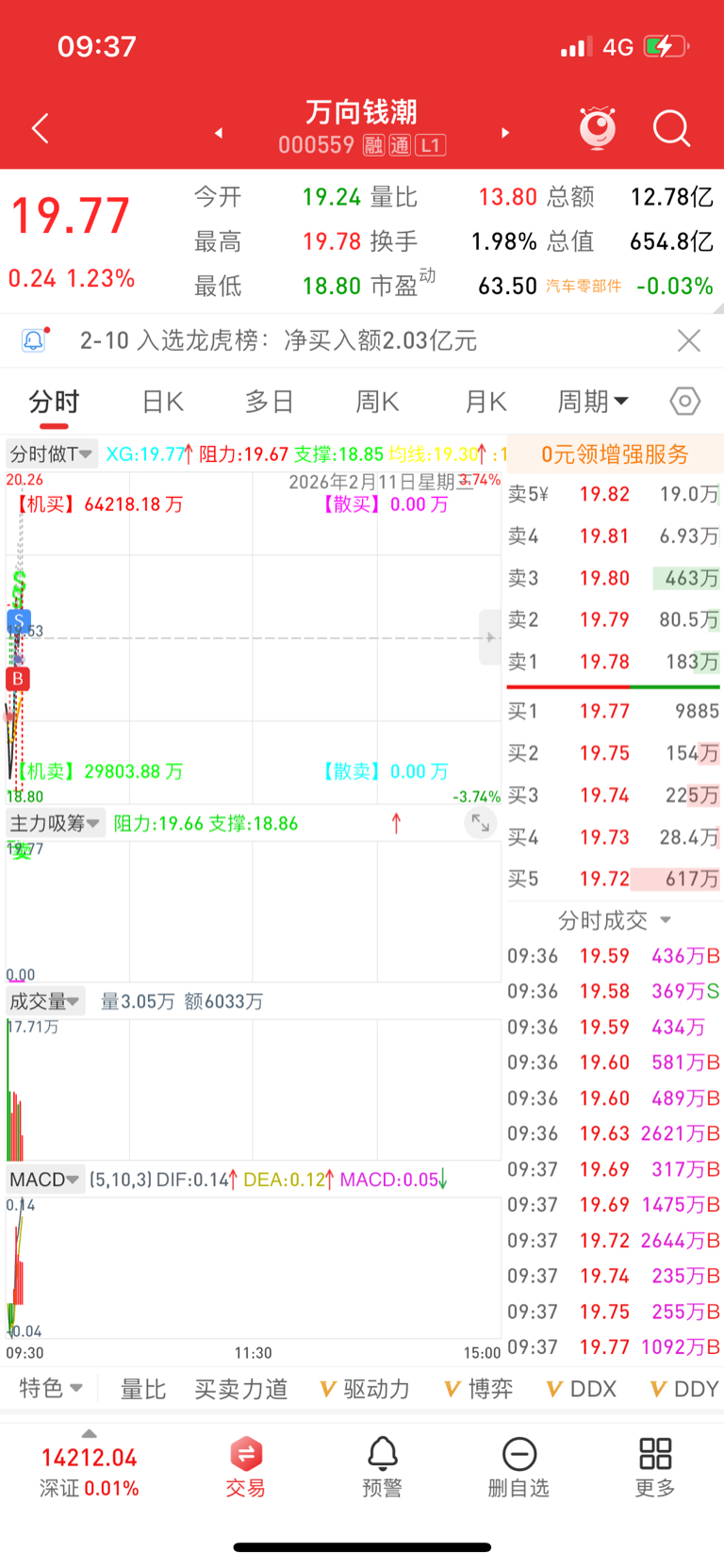This screenshot has height=1568, width=724.
Task: Tap the blue S sell marker
Action: [18, 620]
